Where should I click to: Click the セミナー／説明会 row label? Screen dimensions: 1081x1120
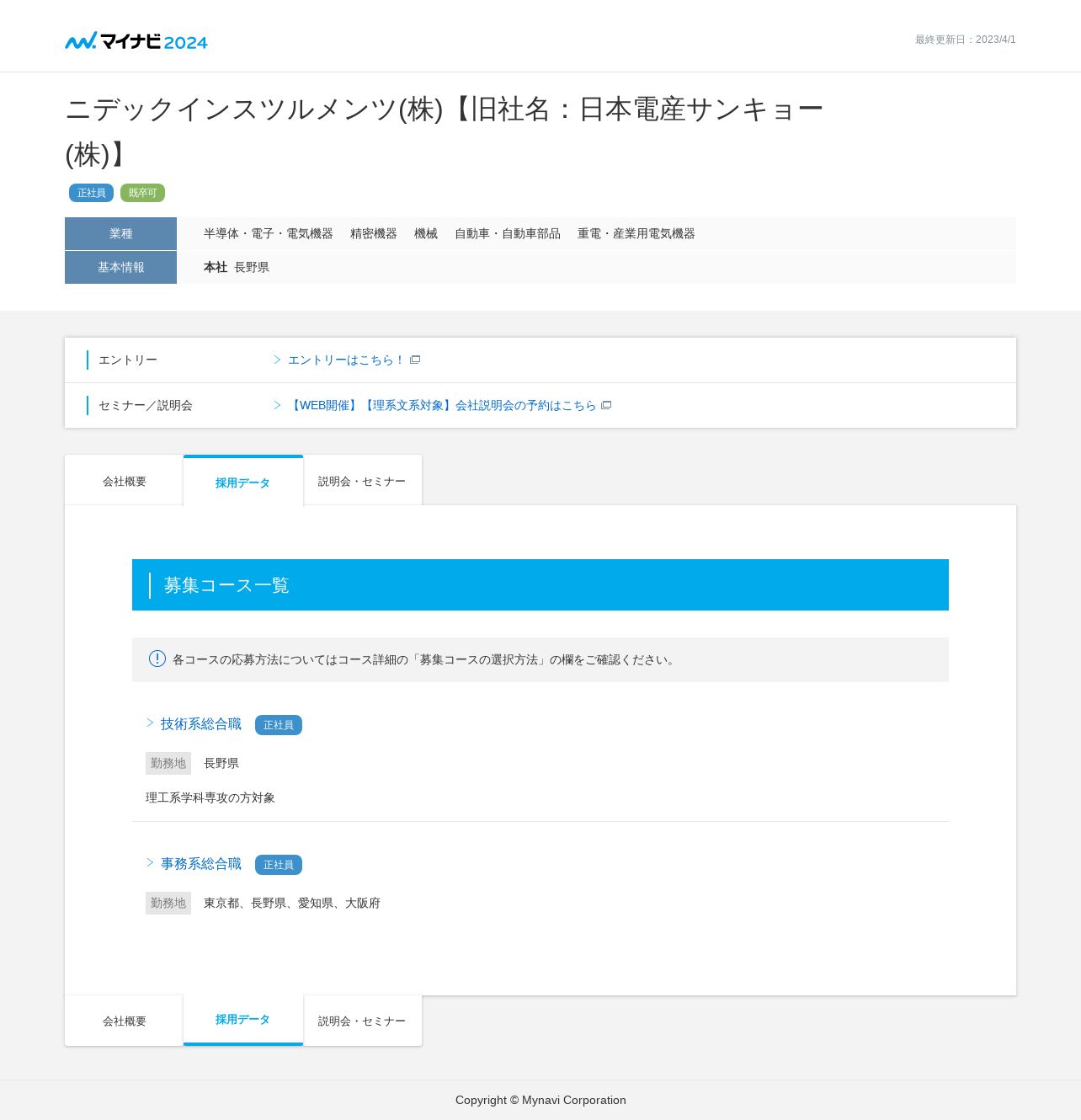tap(146, 405)
